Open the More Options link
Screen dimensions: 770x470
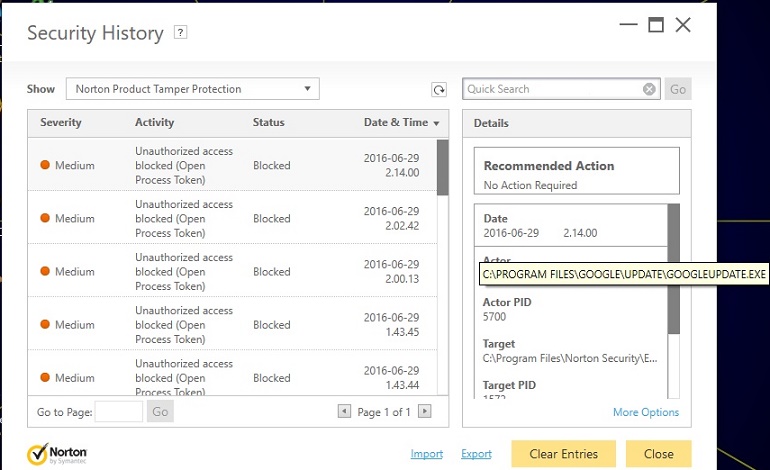coord(646,412)
